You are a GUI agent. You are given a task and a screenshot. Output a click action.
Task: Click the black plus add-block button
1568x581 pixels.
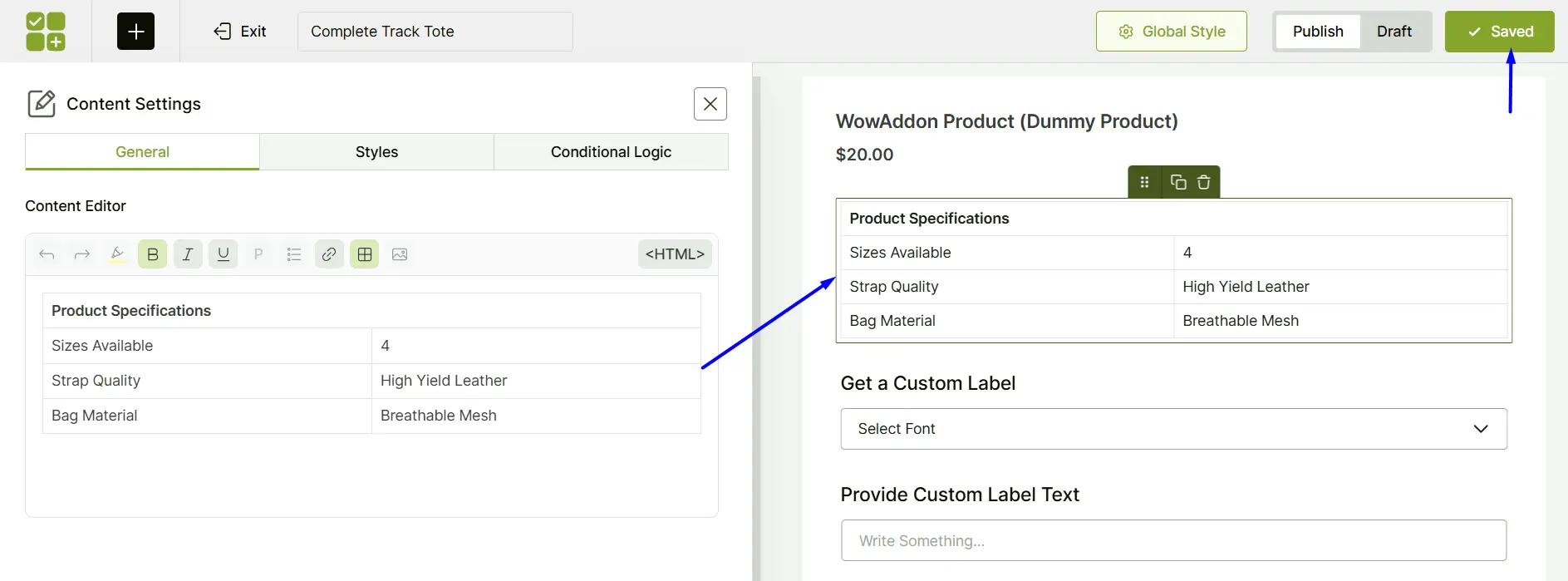tap(135, 32)
